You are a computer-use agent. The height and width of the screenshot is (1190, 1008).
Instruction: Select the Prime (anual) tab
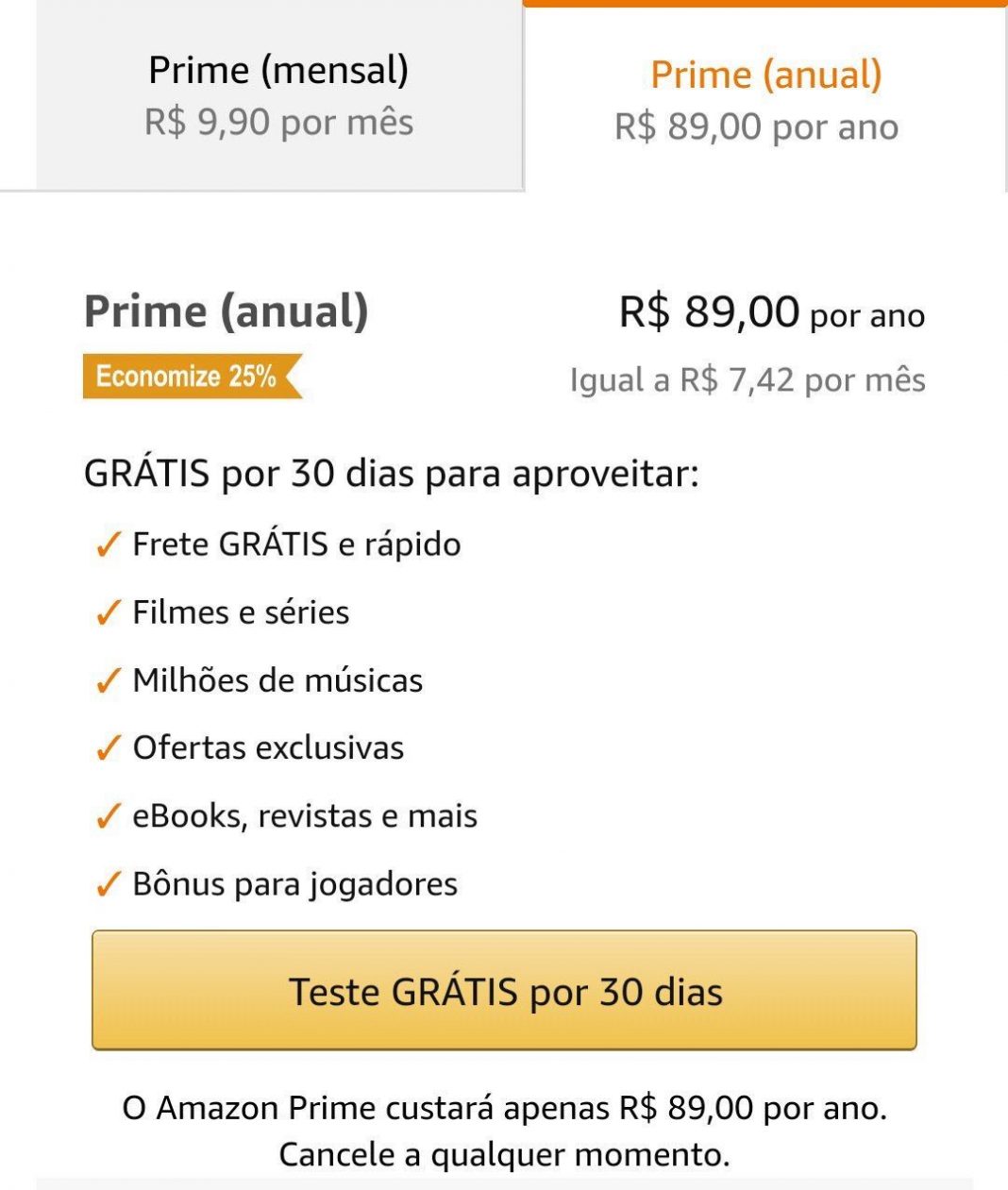click(x=764, y=100)
